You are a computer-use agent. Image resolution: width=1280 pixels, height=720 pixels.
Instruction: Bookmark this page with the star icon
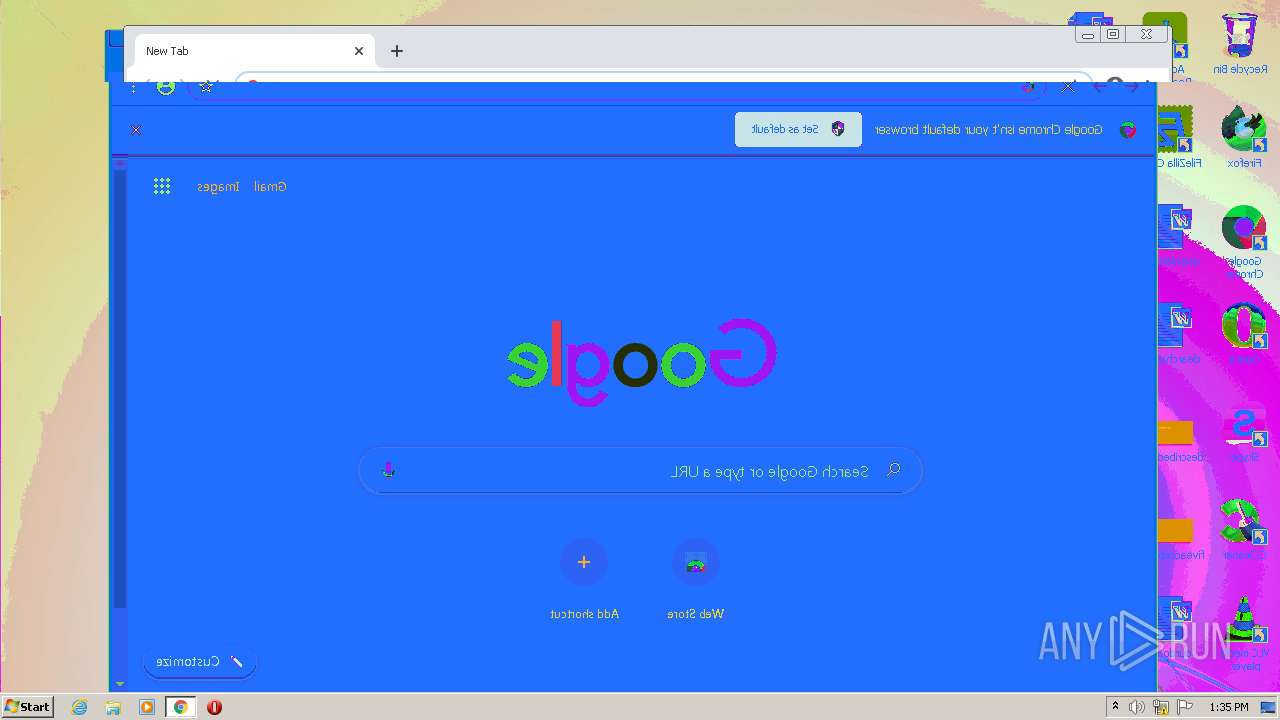[x=206, y=87]
